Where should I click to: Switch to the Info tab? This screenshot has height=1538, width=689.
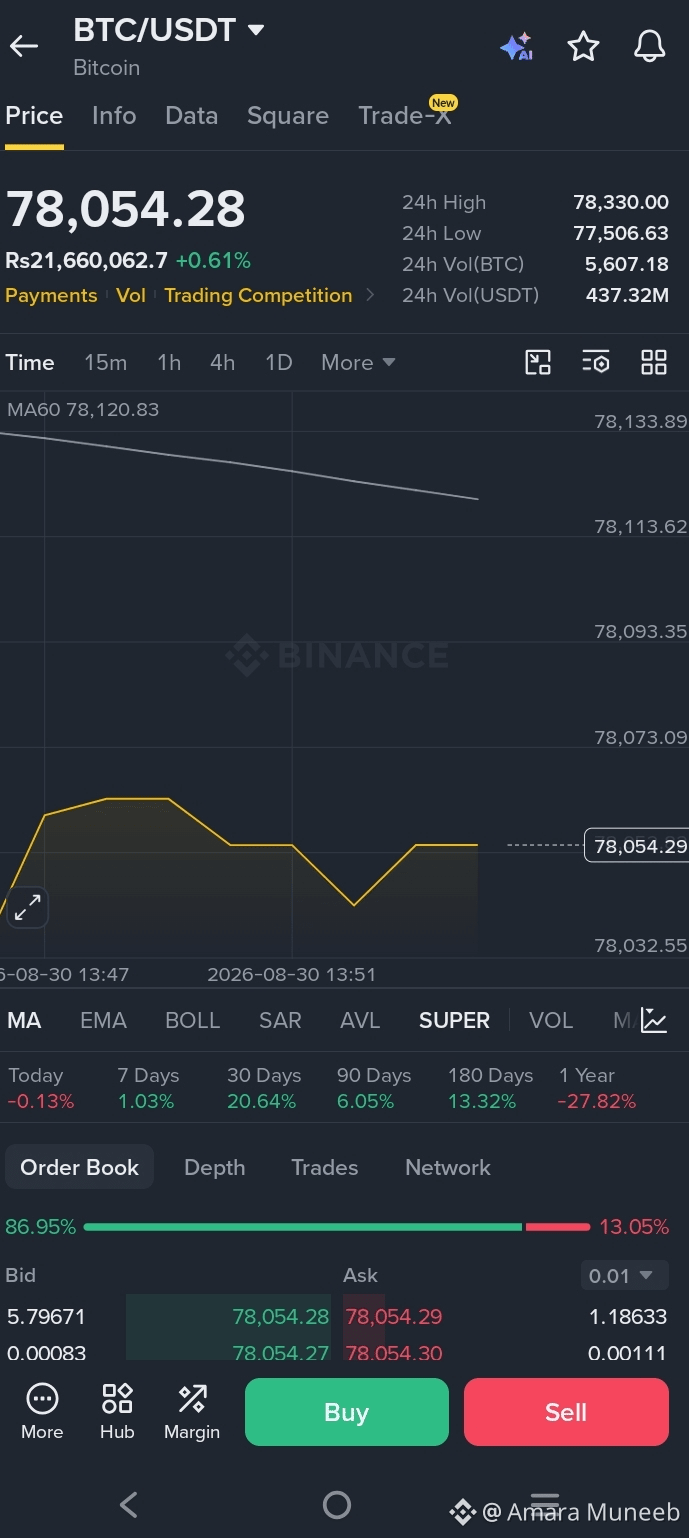point(114,116)
